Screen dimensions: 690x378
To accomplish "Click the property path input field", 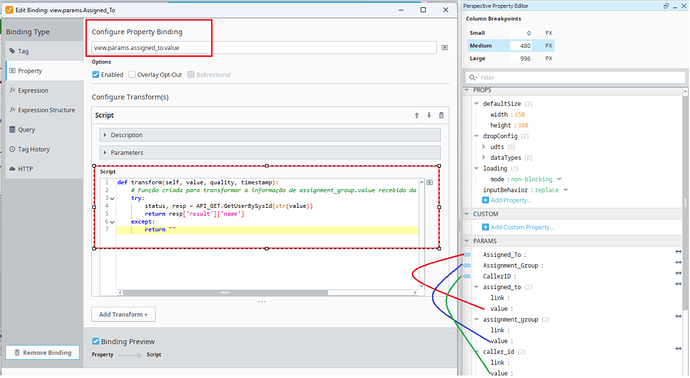I will 264,48.
